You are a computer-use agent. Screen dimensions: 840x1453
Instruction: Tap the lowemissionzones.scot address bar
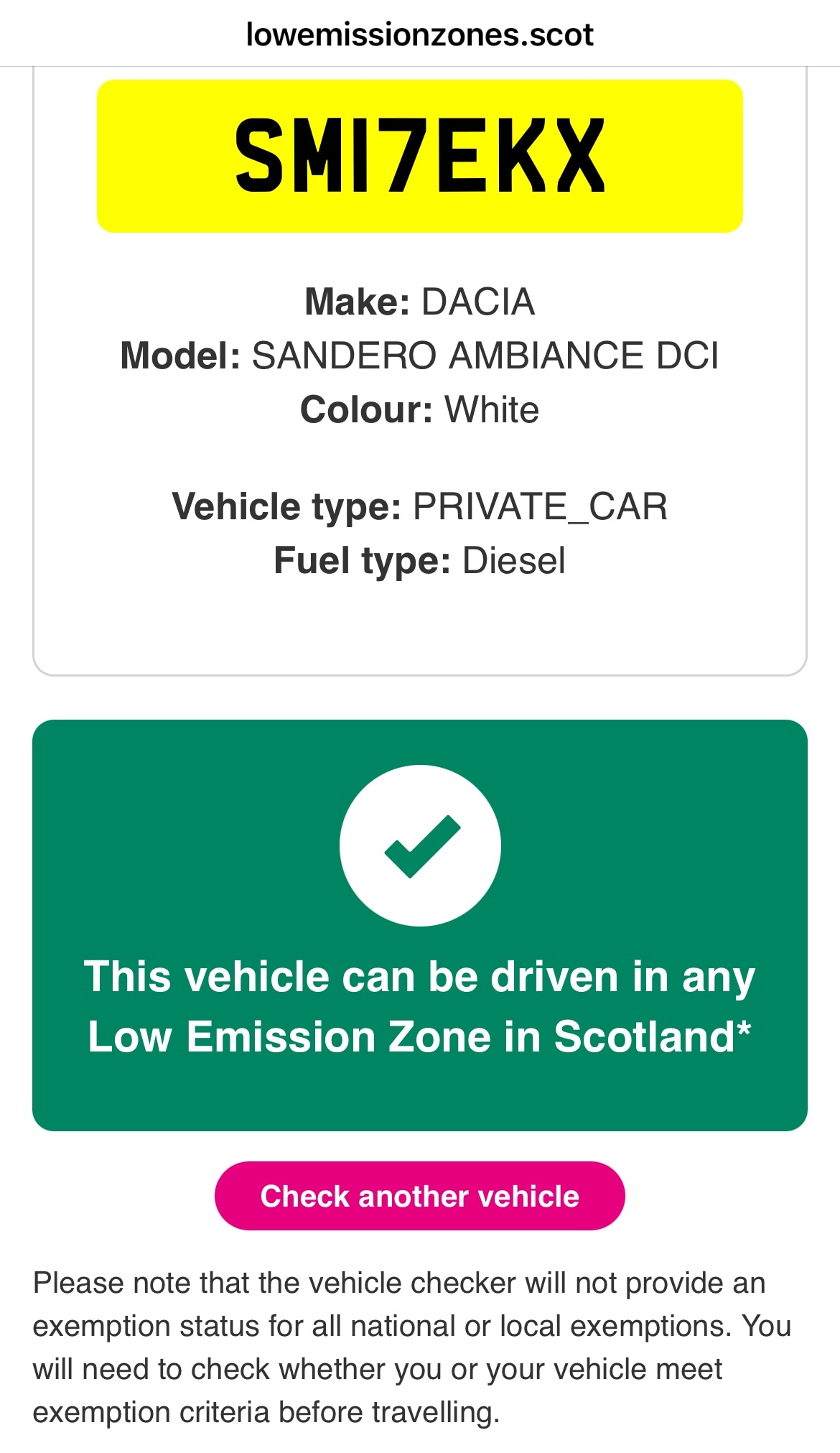[x=419, y=34]
